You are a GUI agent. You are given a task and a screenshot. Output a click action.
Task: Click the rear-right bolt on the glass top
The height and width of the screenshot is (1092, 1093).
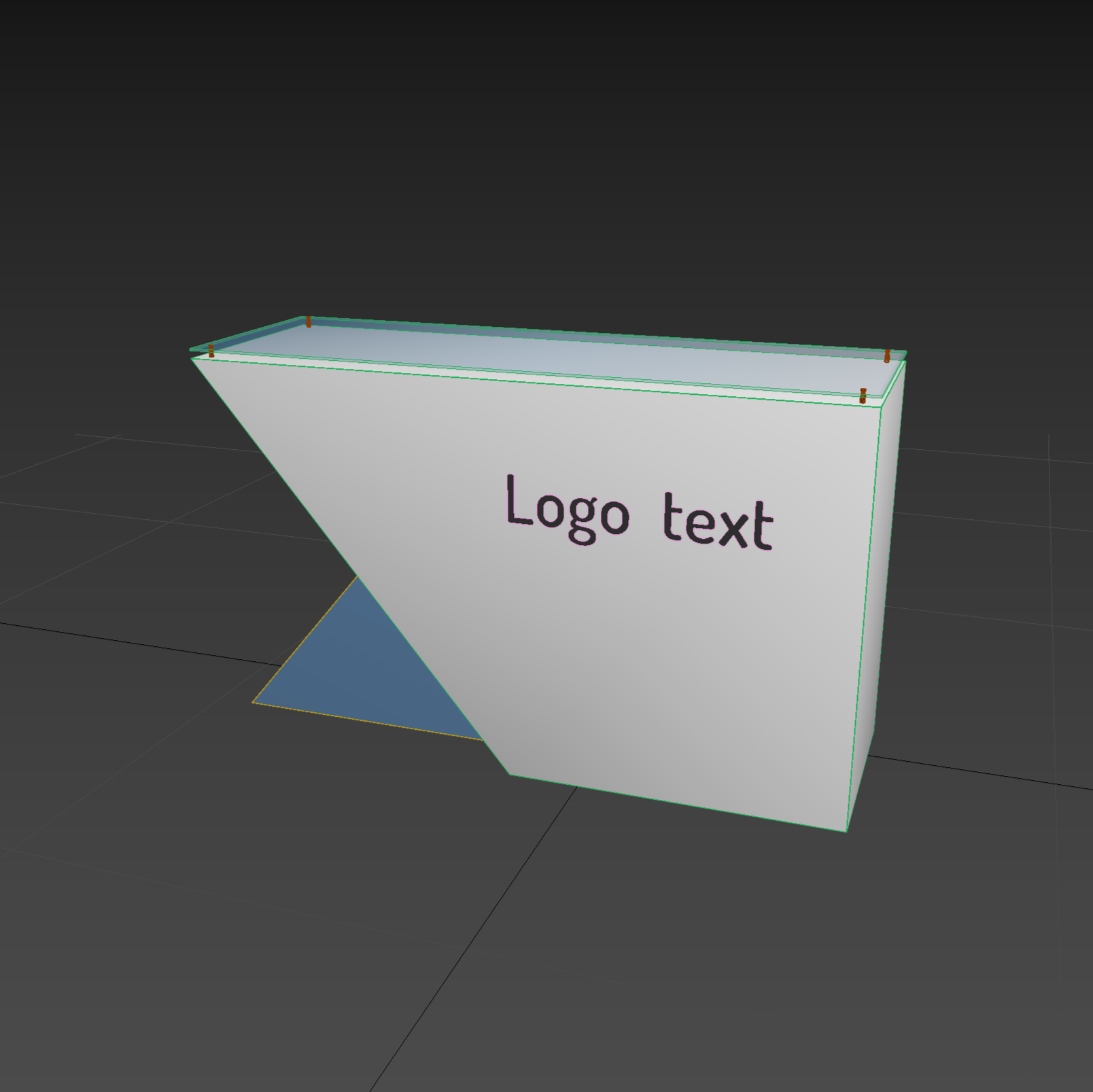pyautogui.click(x=887, y=356)
